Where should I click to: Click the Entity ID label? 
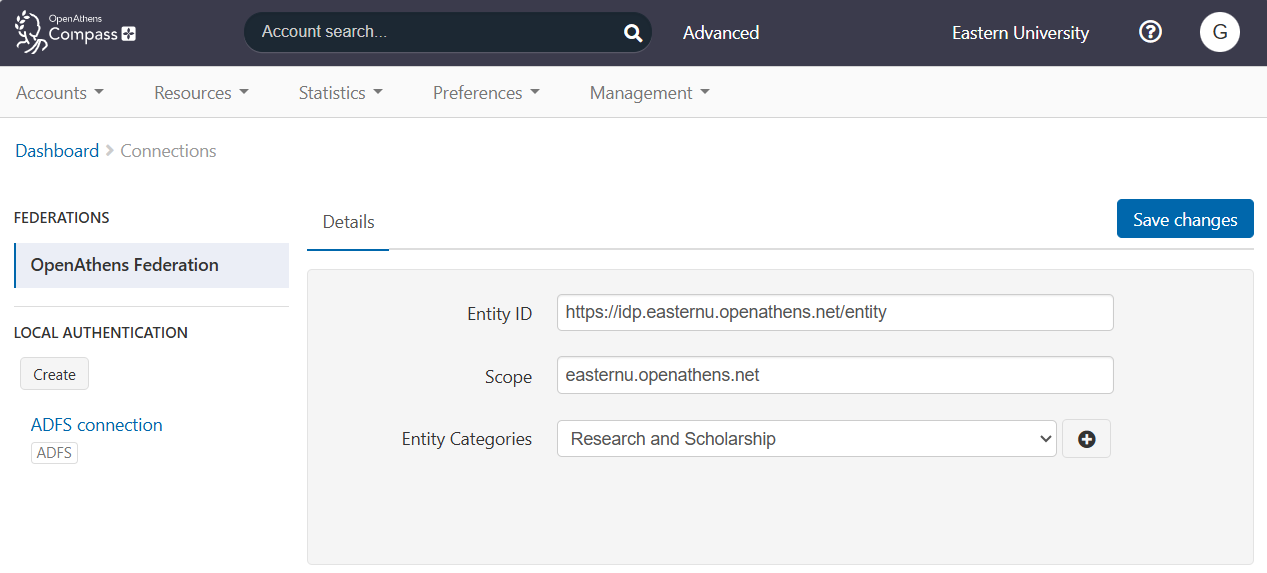(500, 314)
